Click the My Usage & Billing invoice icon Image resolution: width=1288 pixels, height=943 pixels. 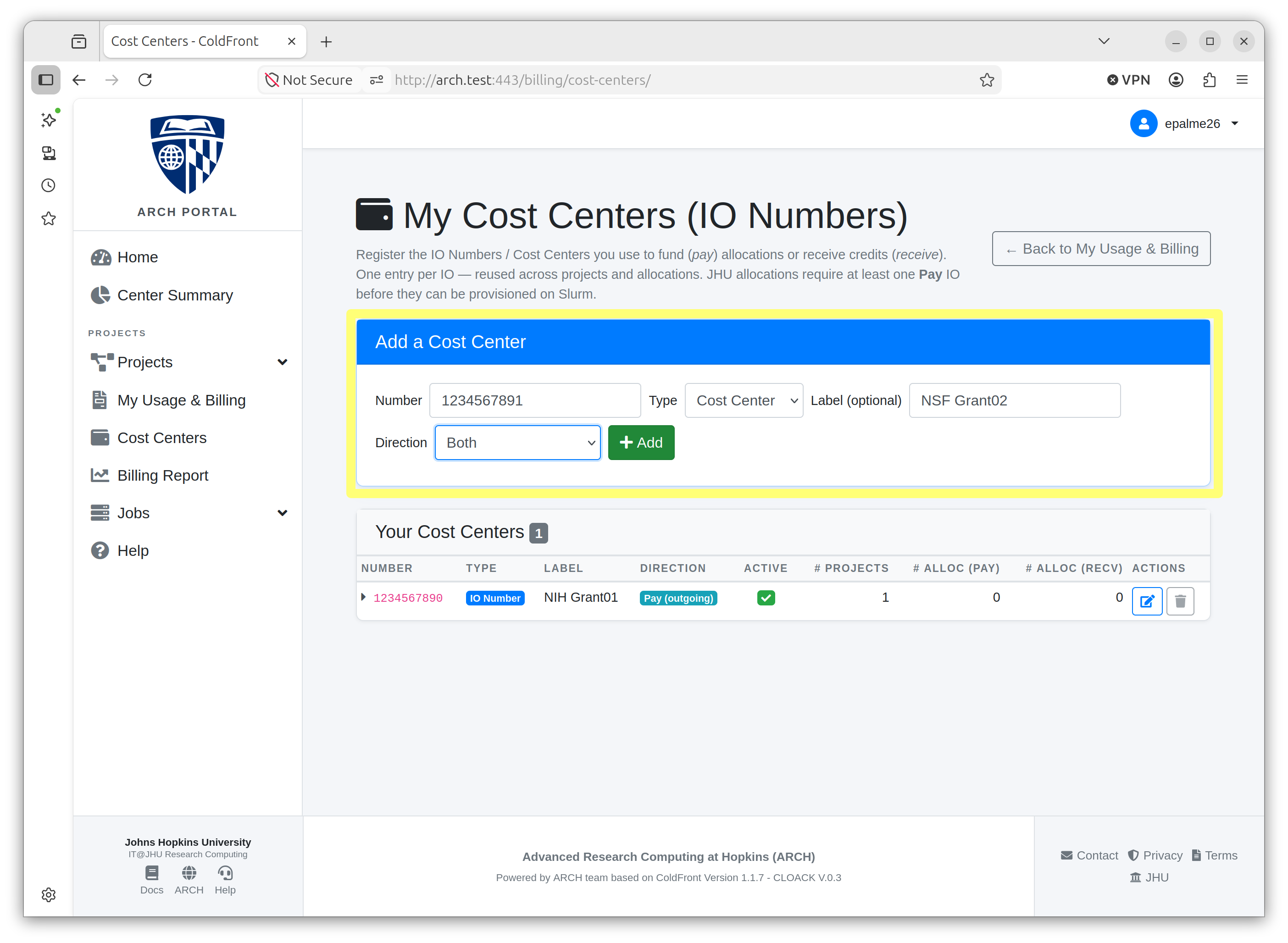[x=100, y=399]
